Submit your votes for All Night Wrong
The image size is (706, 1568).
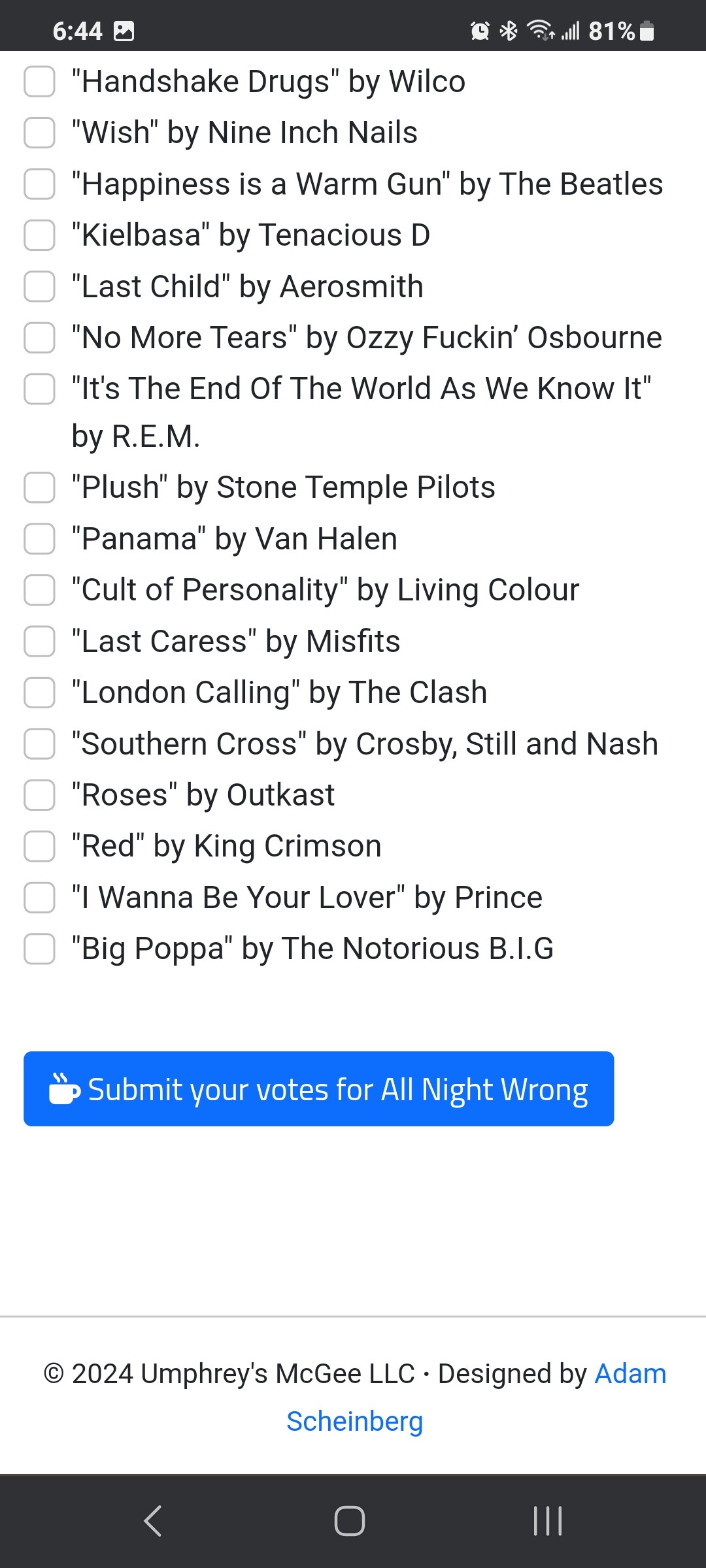click(318, 1088)
